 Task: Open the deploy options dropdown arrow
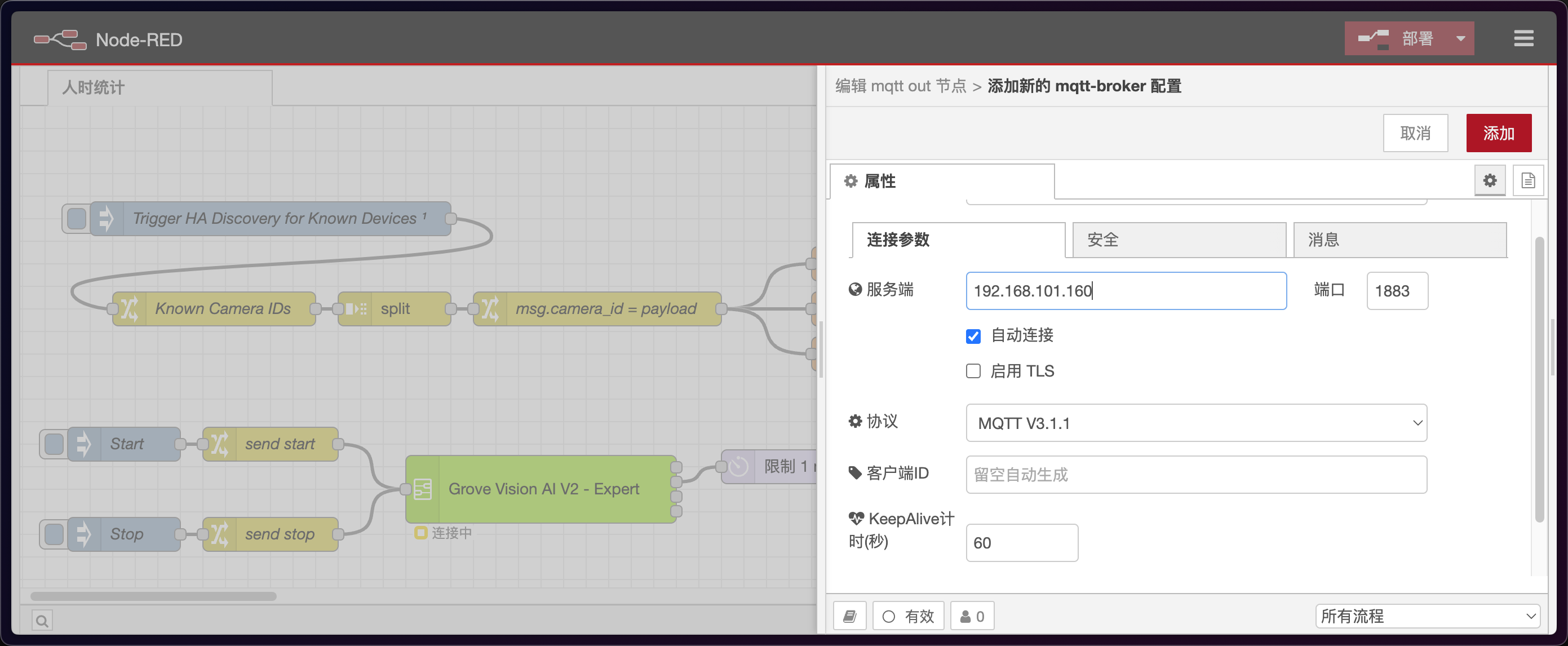[x=1460, y=38]
